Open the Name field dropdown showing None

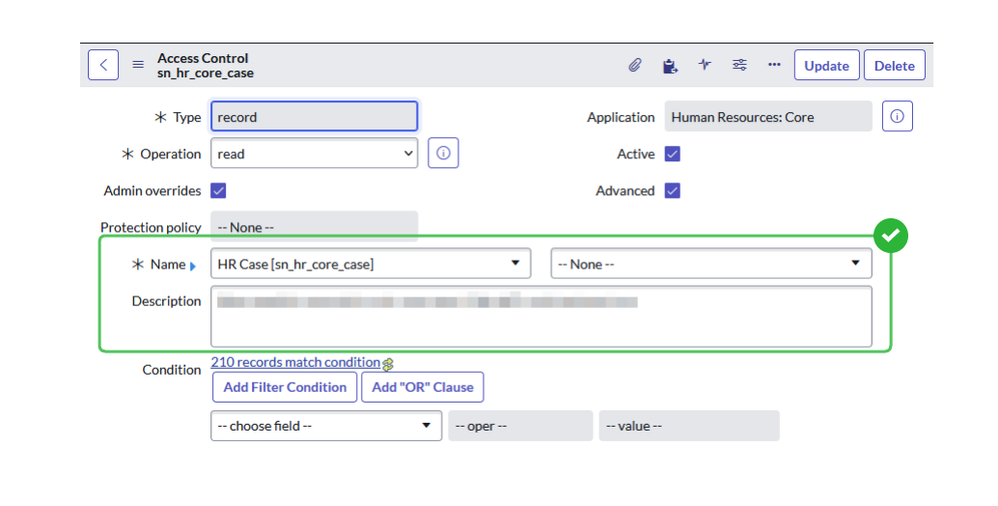click(711, 264)
